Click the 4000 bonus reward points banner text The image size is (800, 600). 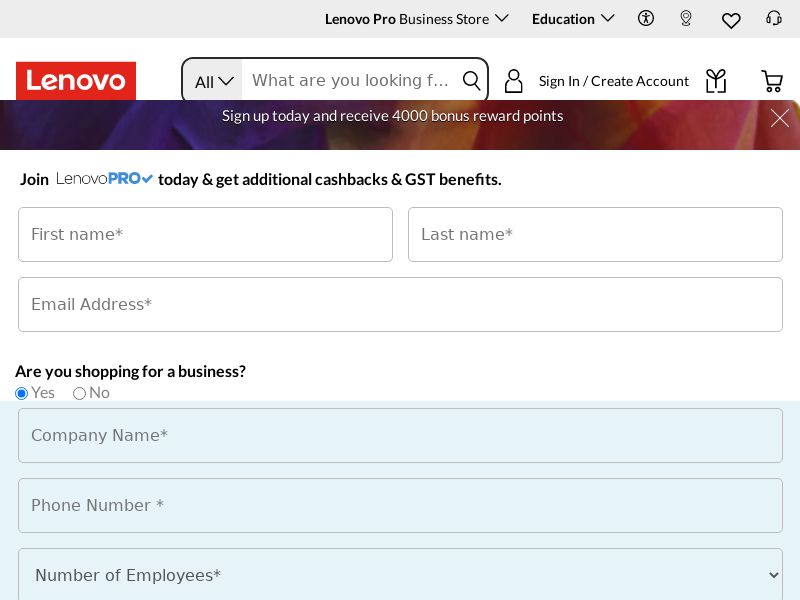[392, 116]
